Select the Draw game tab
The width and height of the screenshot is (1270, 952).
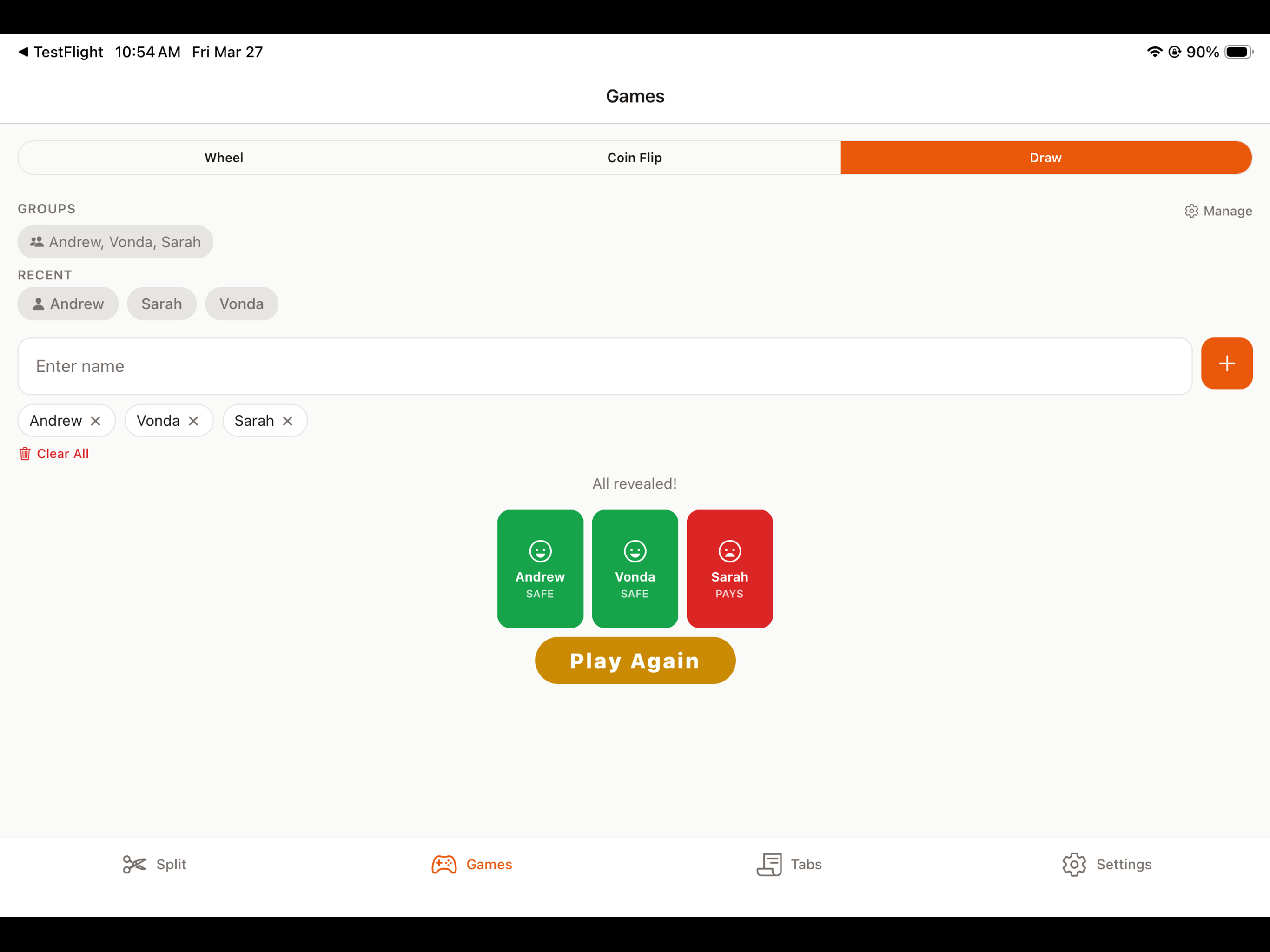point(1045,157)
